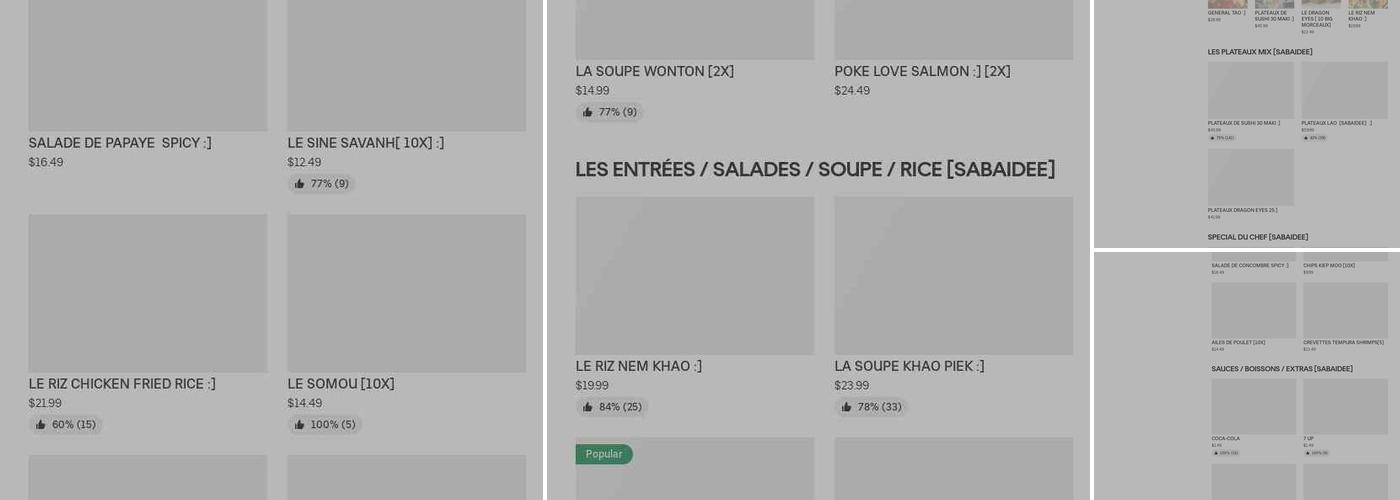Open the PLATEAUX DRAGON EYES 25 image
Image resolution: width=1400 pixels, height=500 pixels.
[1250, 177]
